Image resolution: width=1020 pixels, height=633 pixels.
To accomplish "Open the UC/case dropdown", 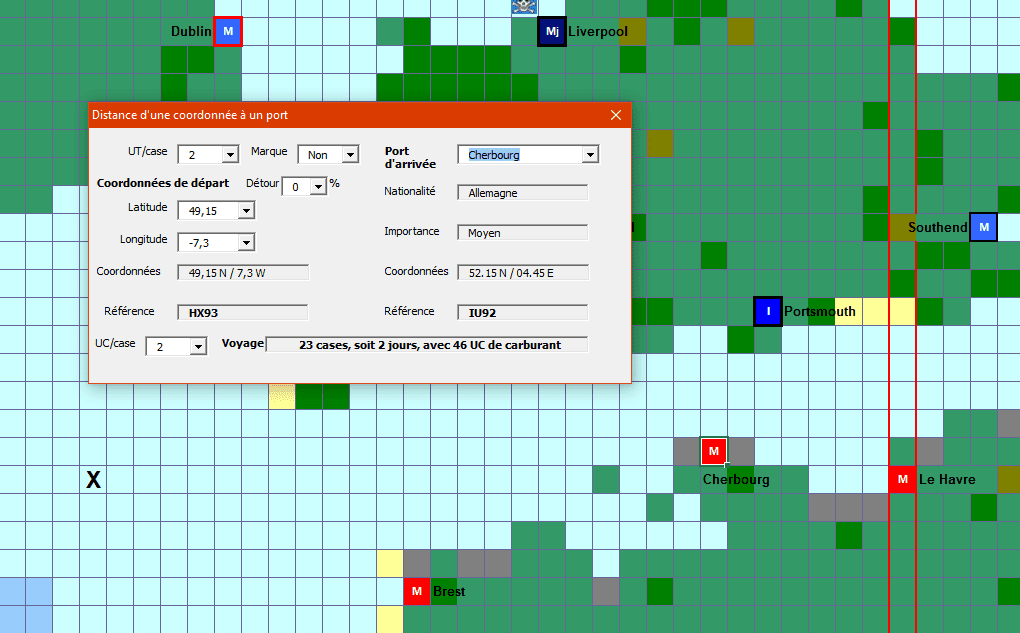I will coord(198,347).
